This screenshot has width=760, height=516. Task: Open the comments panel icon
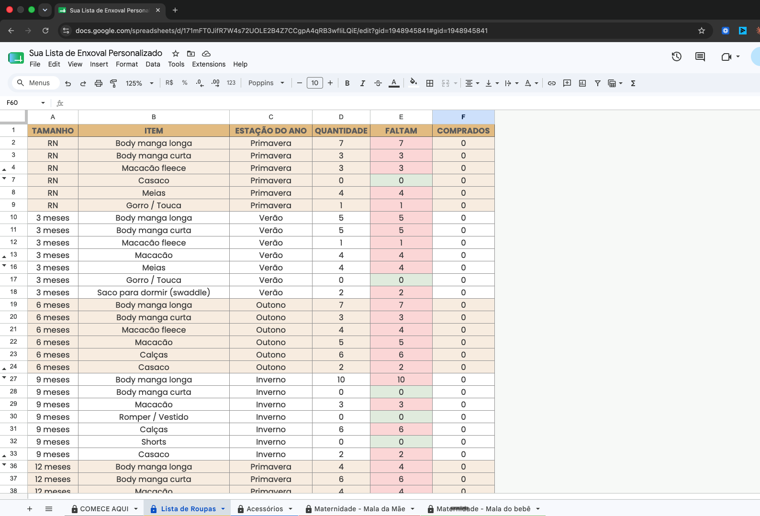[x=700, y=57]
